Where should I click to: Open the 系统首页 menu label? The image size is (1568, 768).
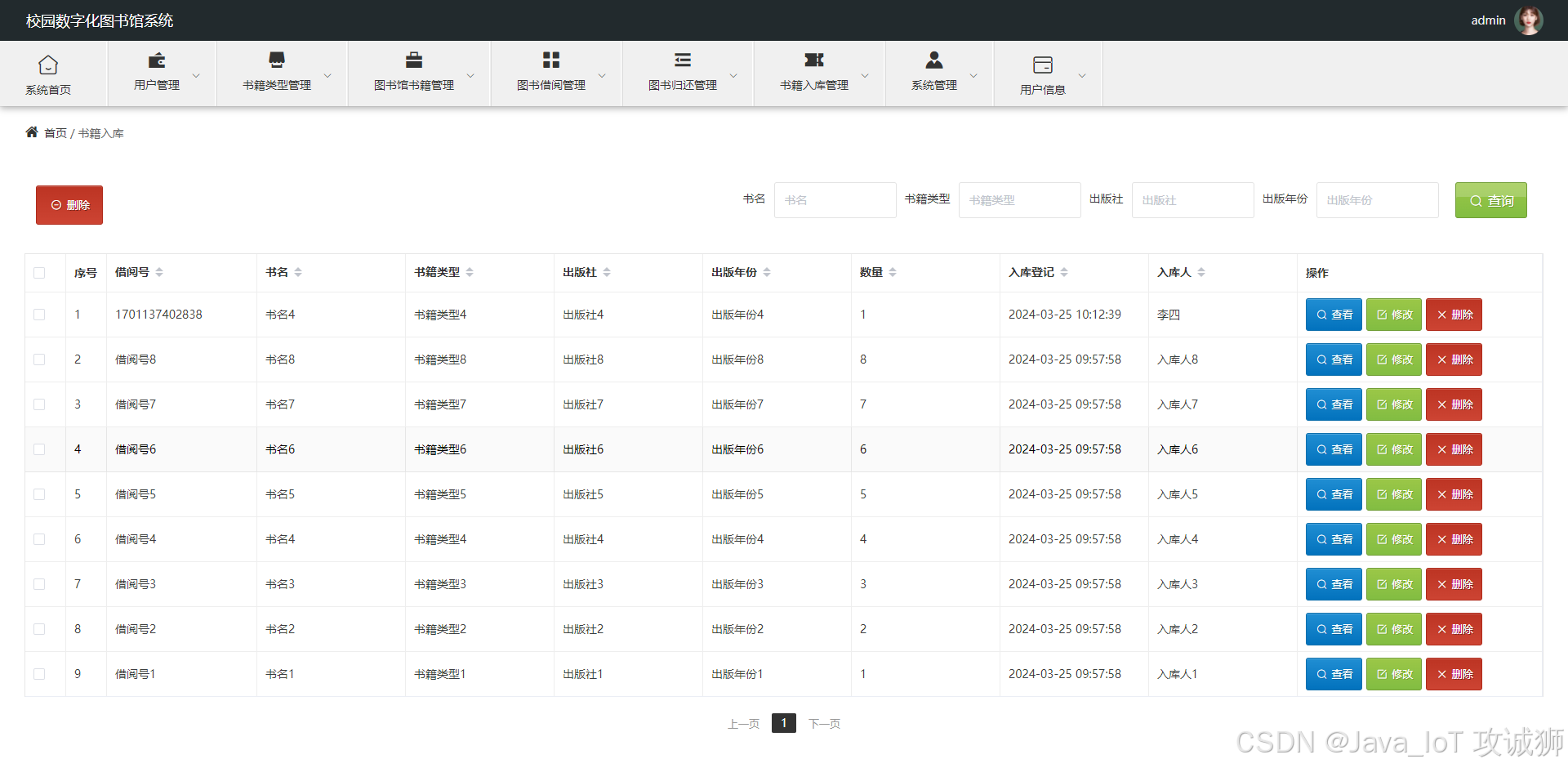coord(48,90)
